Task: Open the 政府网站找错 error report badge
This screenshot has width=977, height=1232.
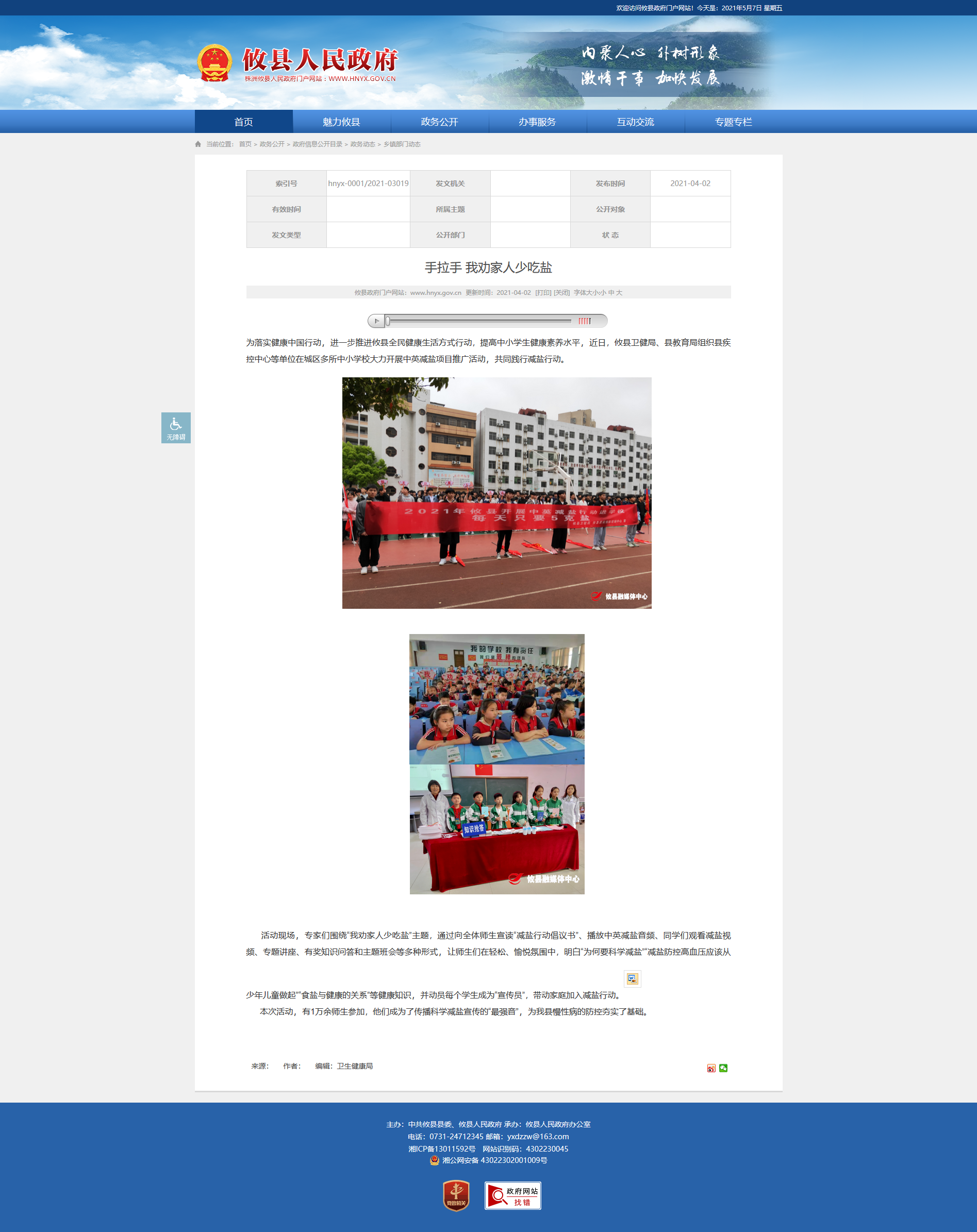Action: click(513, 1195)
